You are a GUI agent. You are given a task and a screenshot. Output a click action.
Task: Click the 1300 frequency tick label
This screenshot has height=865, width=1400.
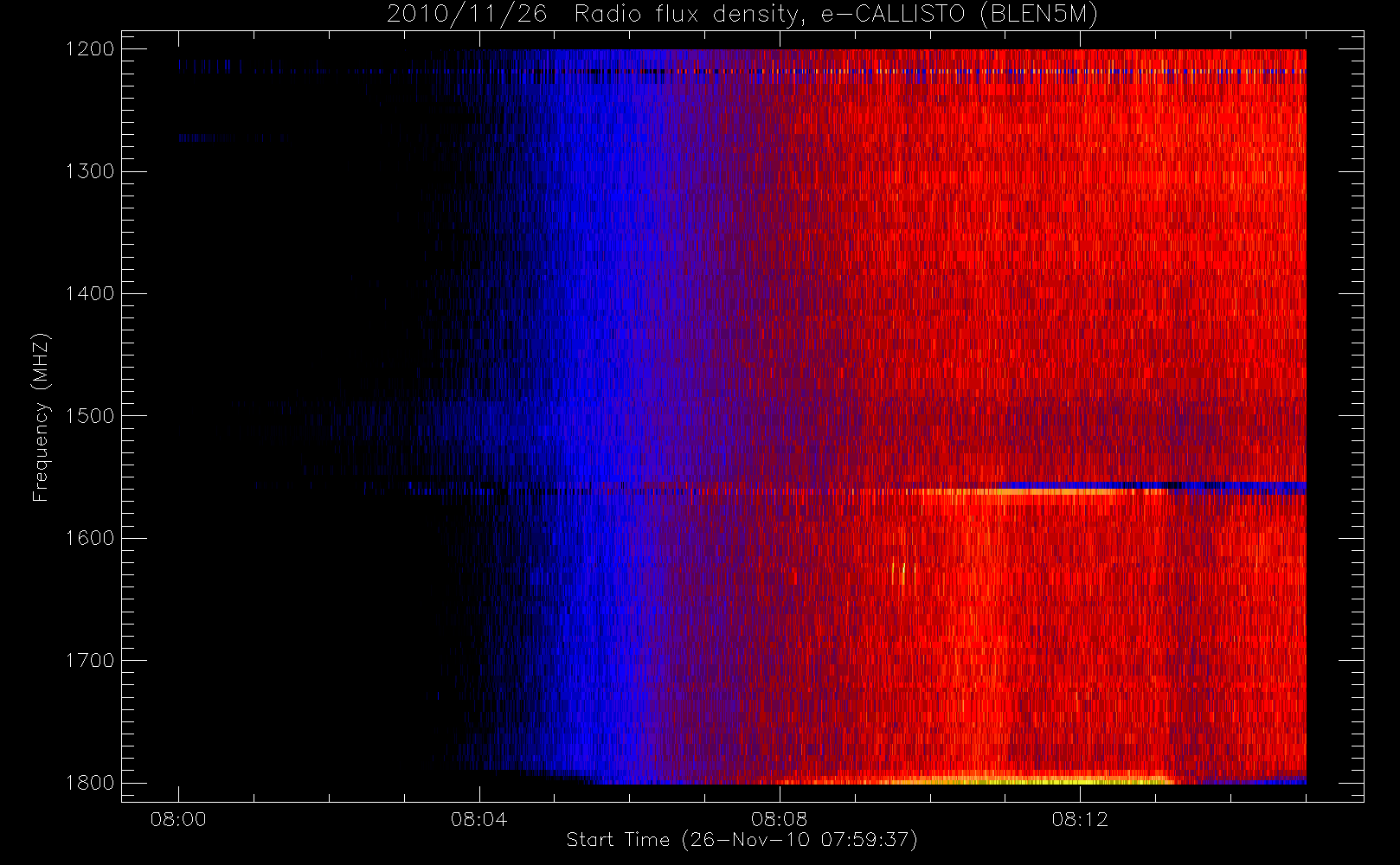(90, 171)
